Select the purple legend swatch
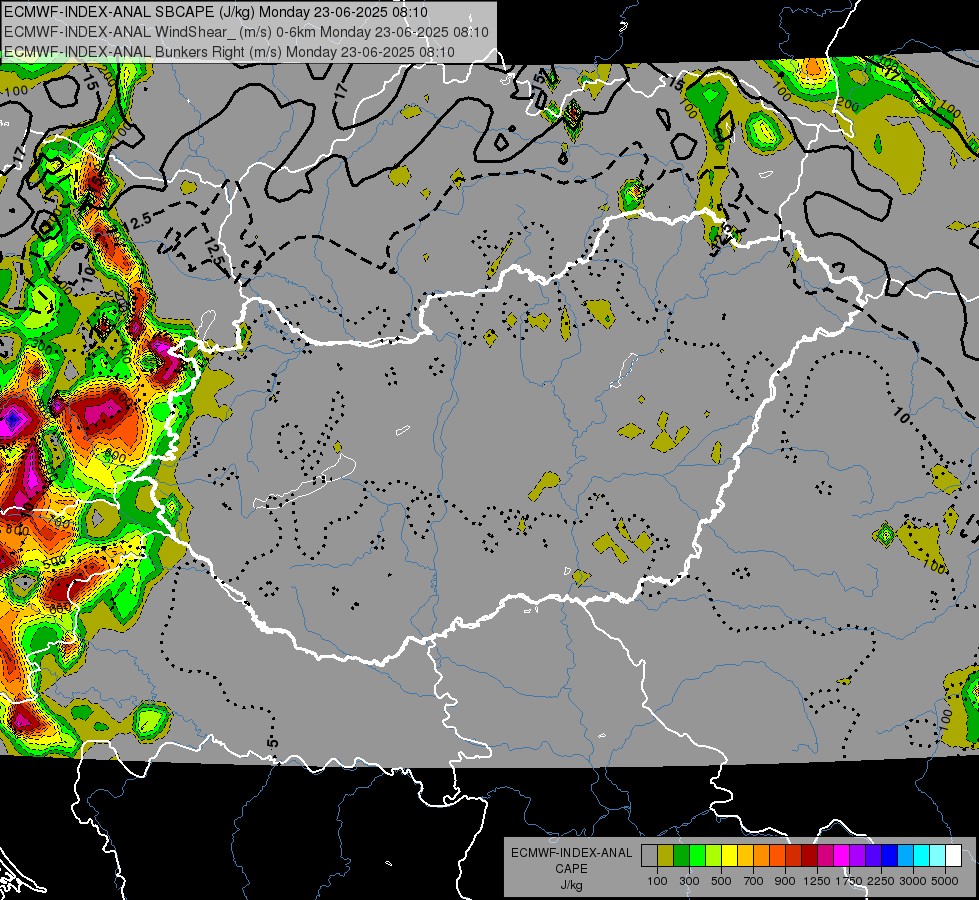 (857, 855)
